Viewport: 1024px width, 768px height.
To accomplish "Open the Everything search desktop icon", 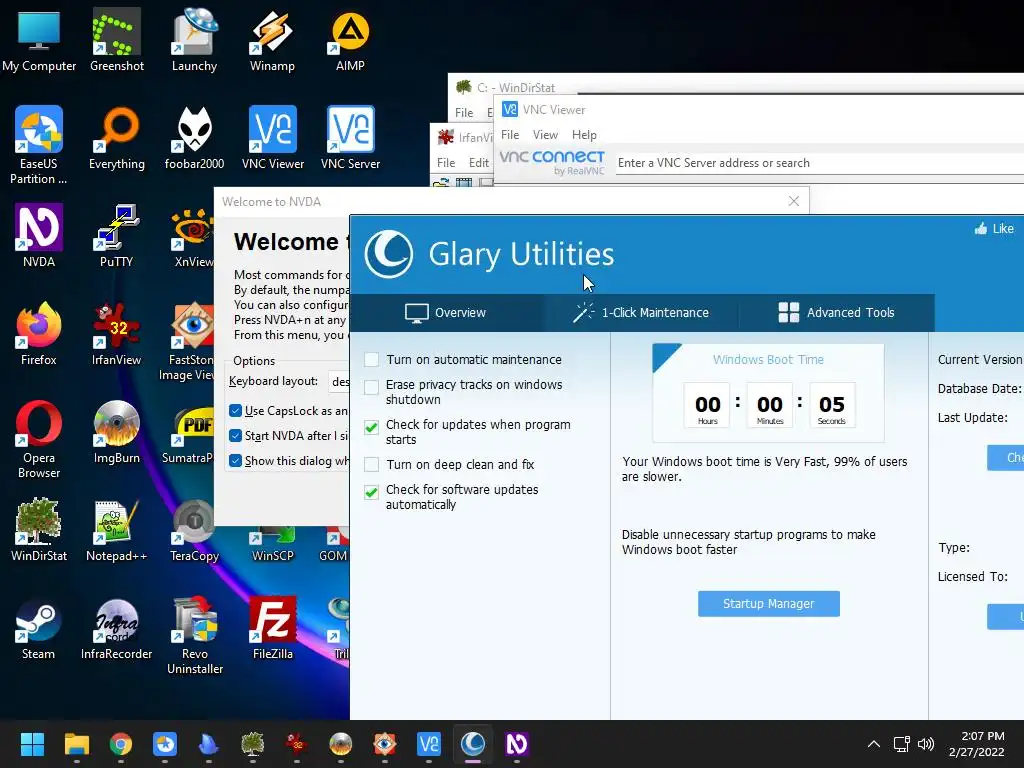I will click(x=116, y=138).
